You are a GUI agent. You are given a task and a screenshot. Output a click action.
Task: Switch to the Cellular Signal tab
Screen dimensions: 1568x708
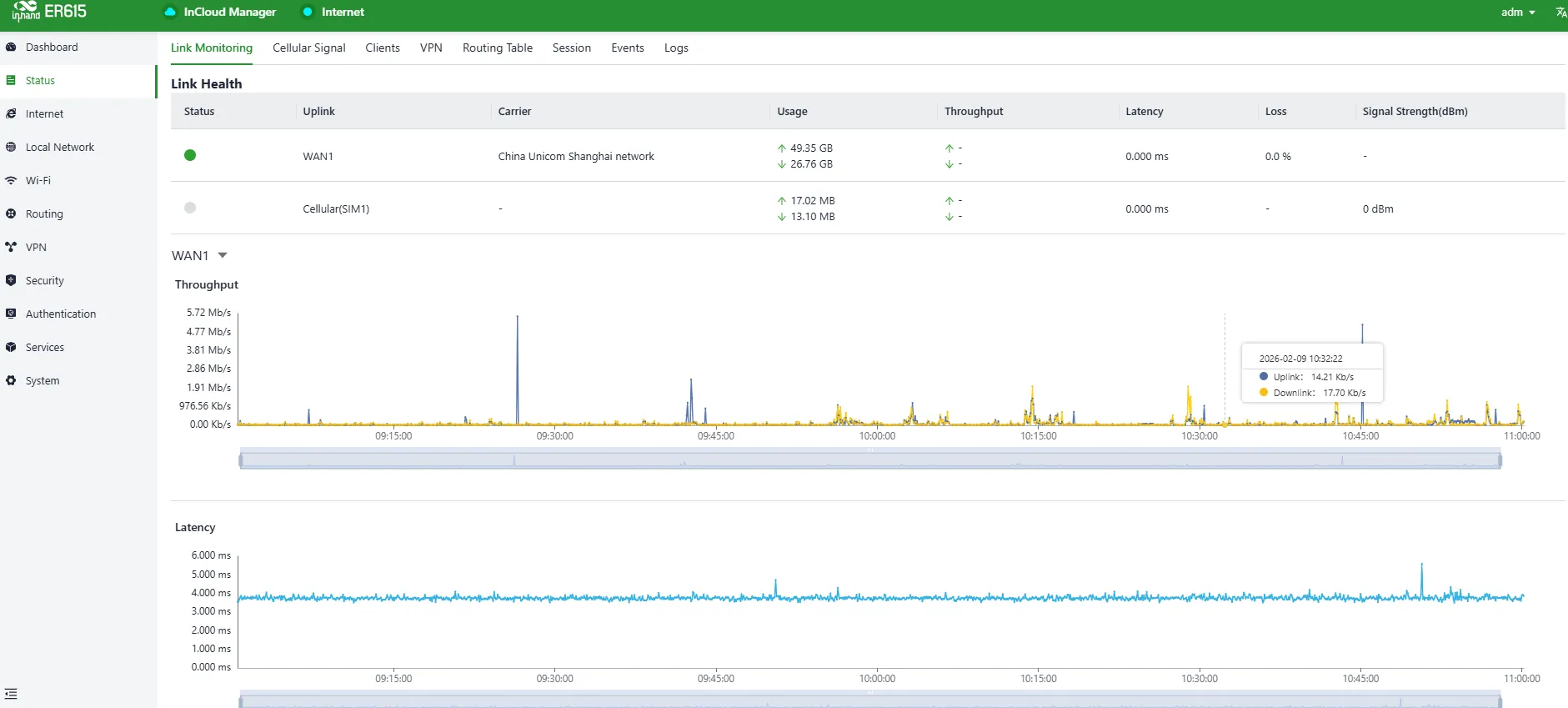(309, 48)
